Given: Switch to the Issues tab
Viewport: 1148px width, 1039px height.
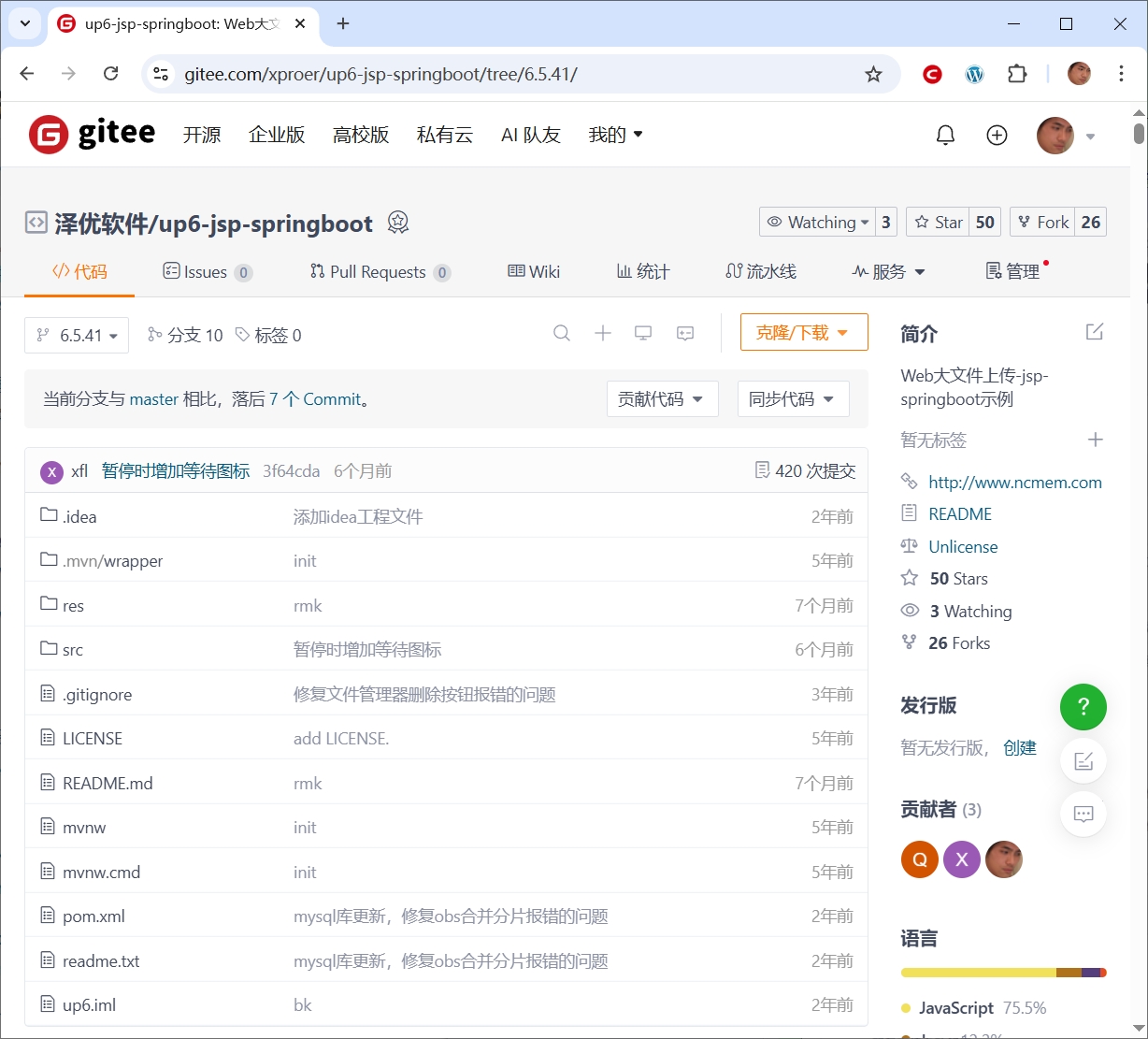Looking at the screenshot, I should [205, 272].
